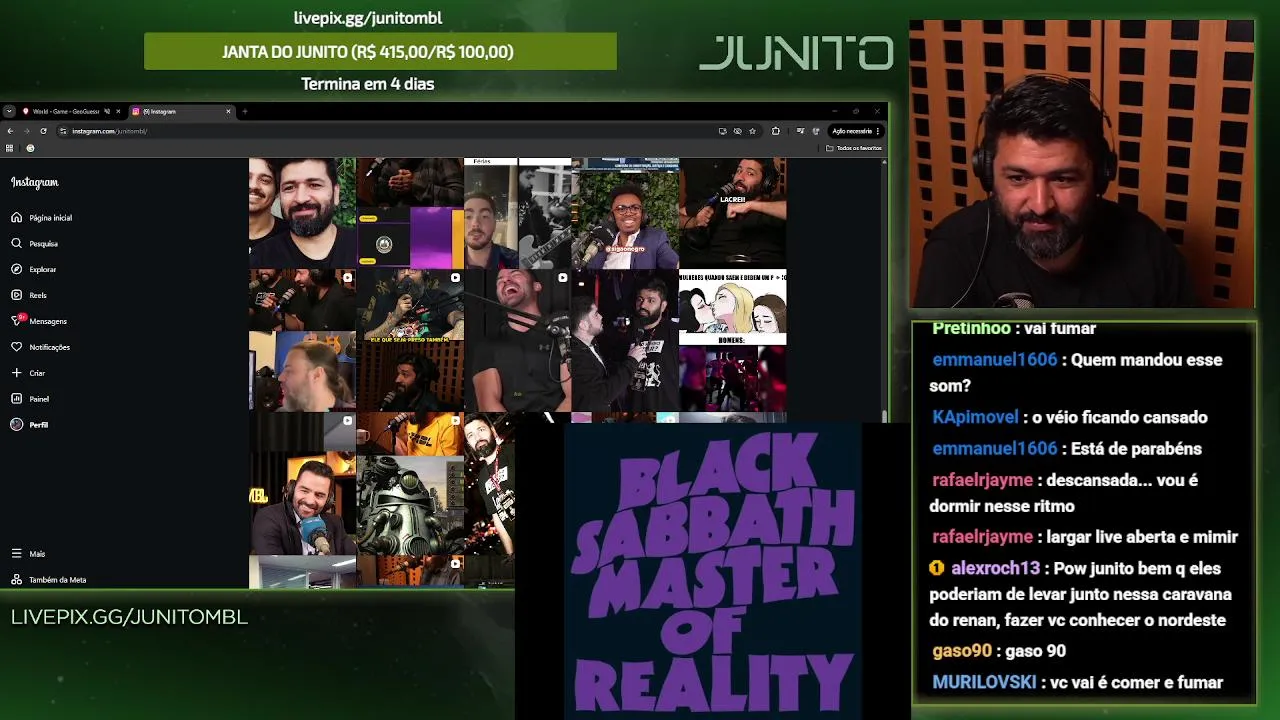Viewport: 1280px width, 720px height.
Task: Open the Explorar compass icon
Action: (x=16, y=269)
